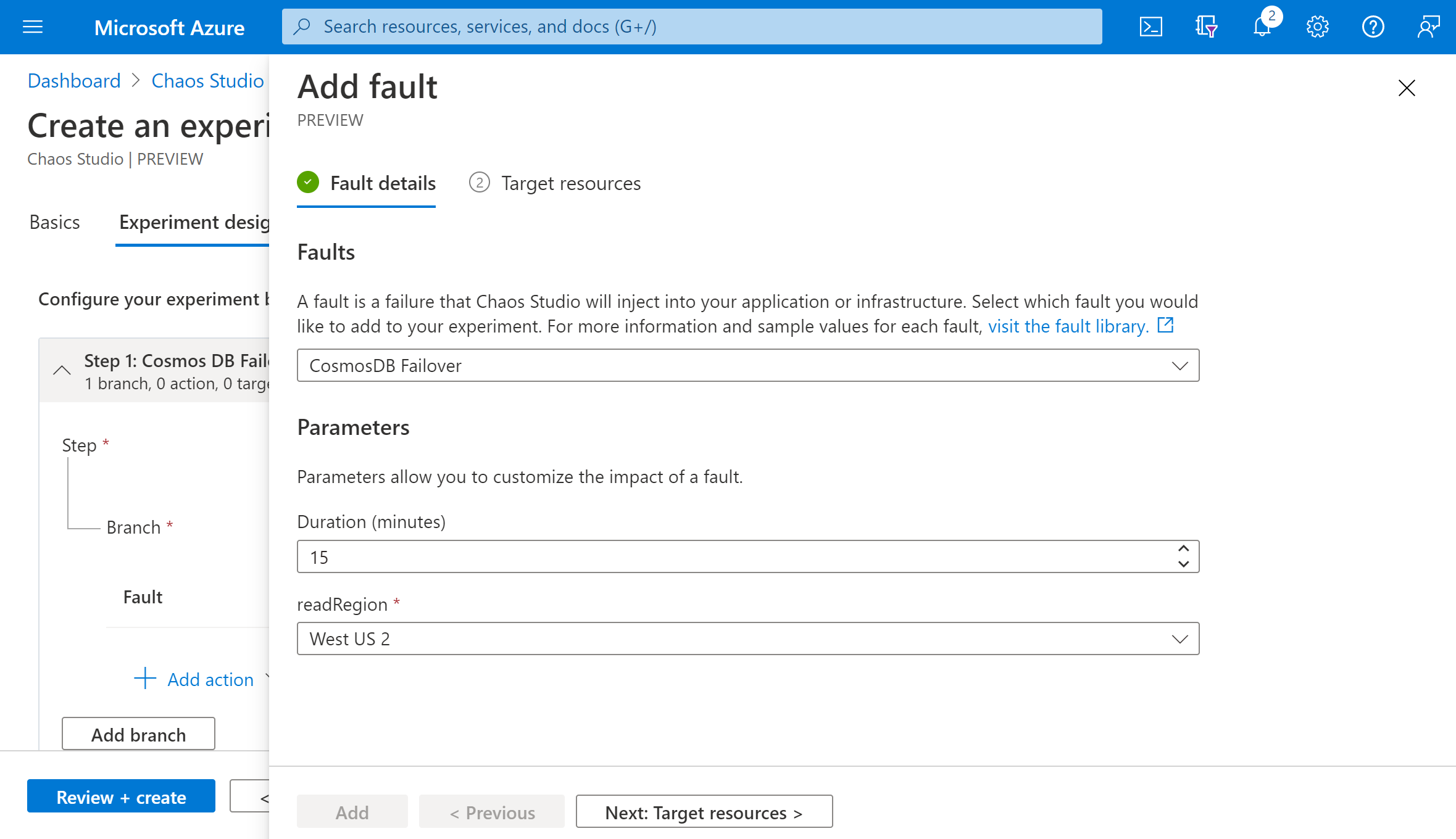
Task: Click the Azure help question mark icon
Action: (x=1371, y=26)
